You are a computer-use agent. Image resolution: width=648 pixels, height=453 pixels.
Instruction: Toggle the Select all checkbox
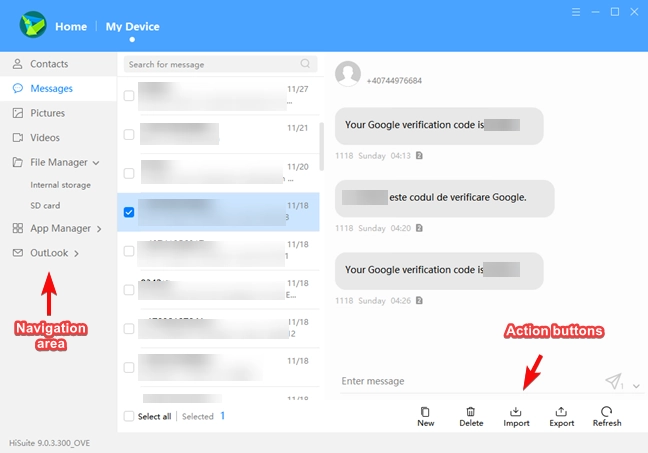[x=129, y=416]
